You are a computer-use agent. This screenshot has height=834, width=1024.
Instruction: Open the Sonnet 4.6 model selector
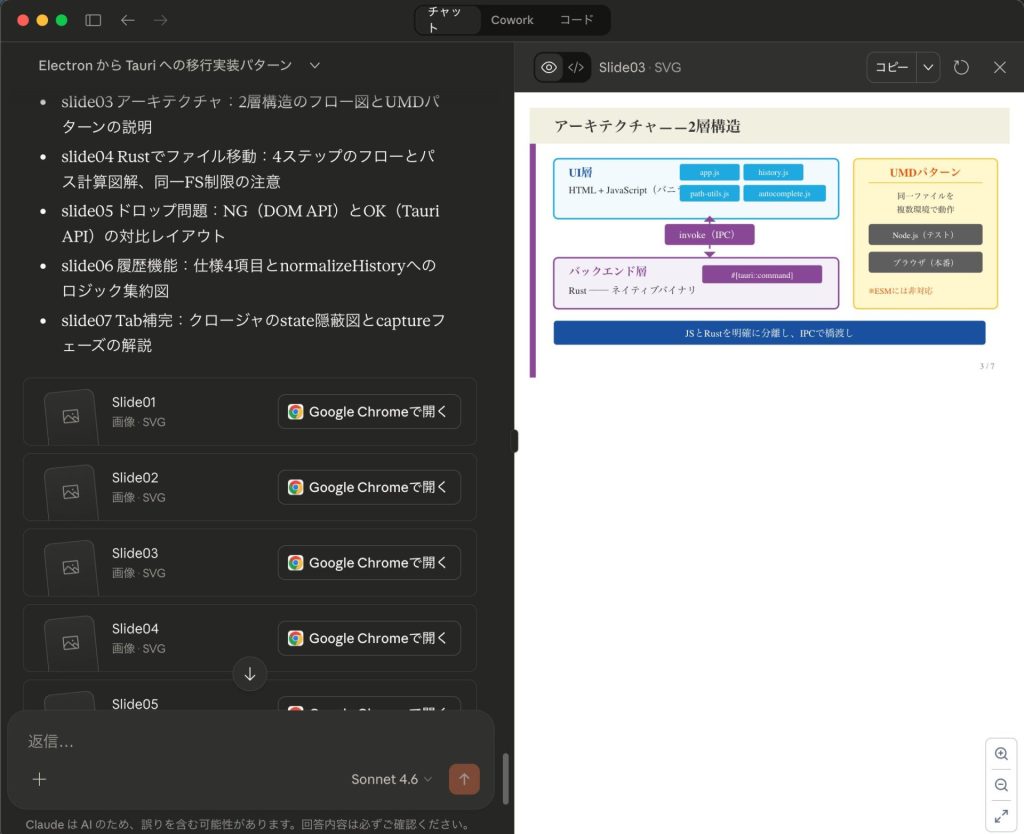[x=391, y=779]
